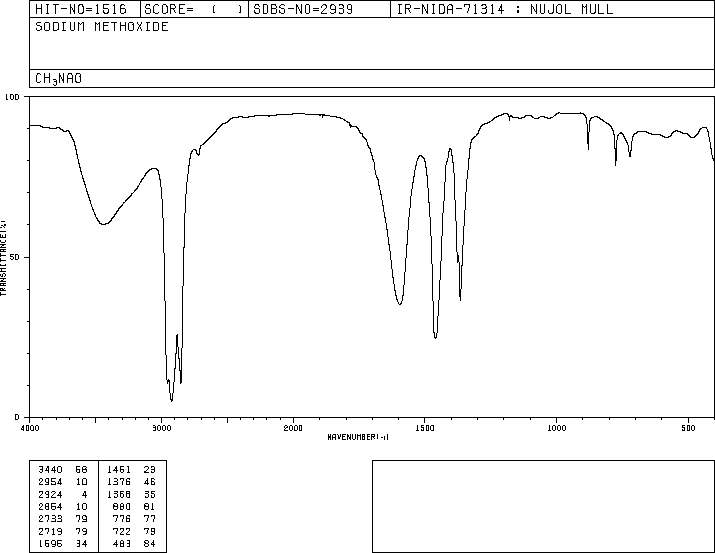Click the CH3NAO molecular formula
This screenshot has height=553, width=715.
click(x=58, y=78)
